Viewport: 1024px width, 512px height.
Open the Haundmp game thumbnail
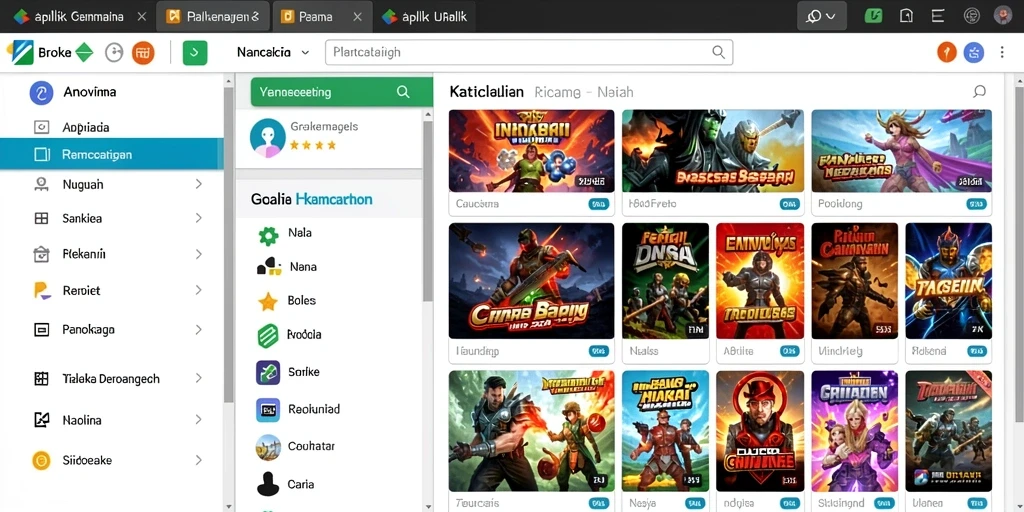click(532, 281)
